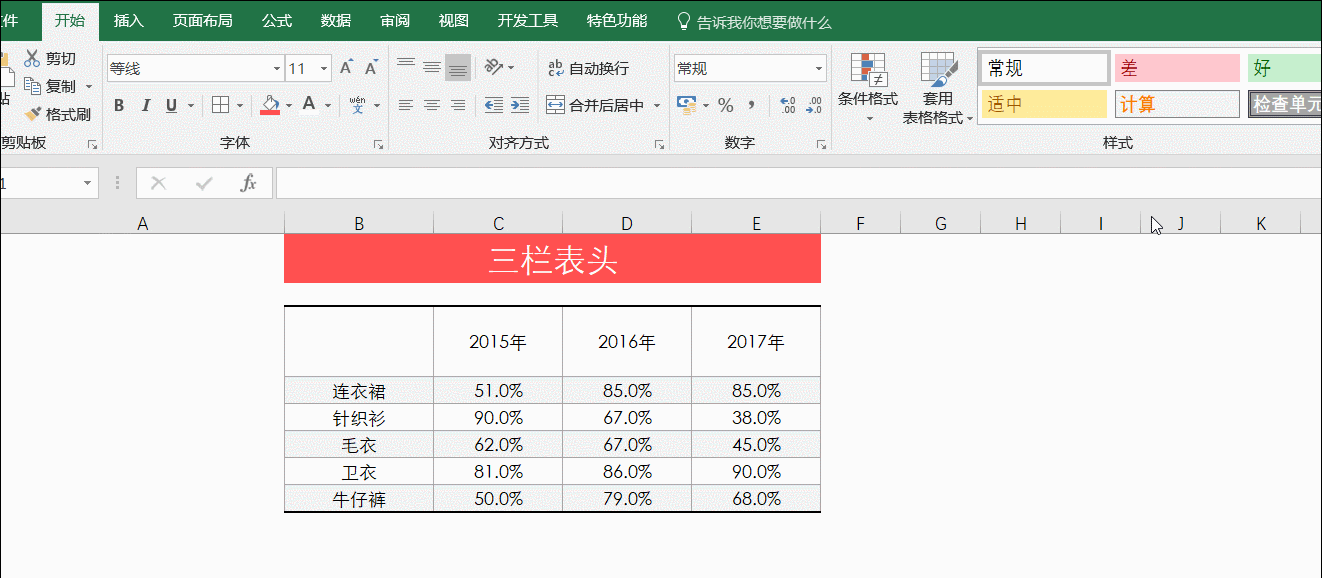Open the Fill Color dropdown arrow
The height and width of the screenshot is (578, 1322).
point(288,104)
